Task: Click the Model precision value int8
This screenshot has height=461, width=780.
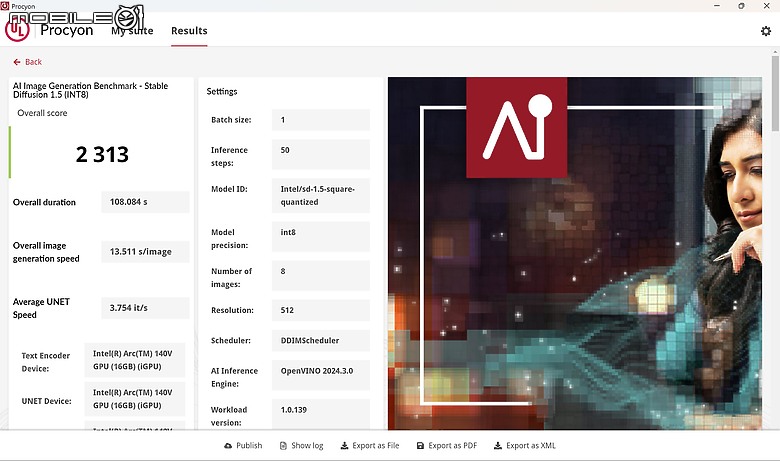Action: pyautogui.click(x=321, y=237)
